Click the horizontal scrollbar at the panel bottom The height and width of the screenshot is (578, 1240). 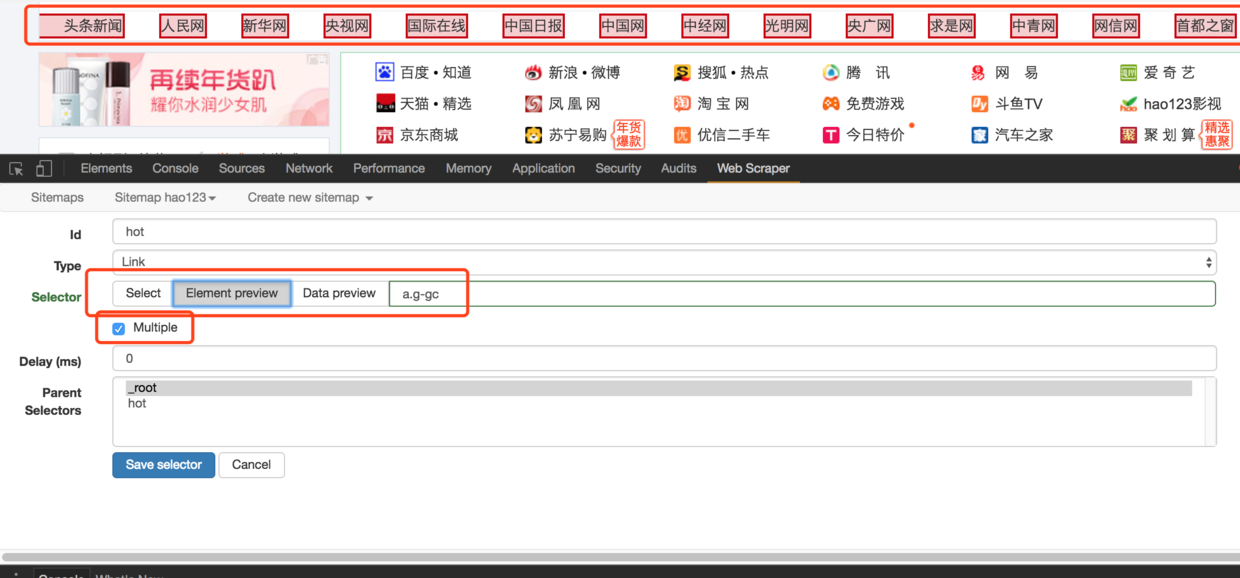click(620, 556)
